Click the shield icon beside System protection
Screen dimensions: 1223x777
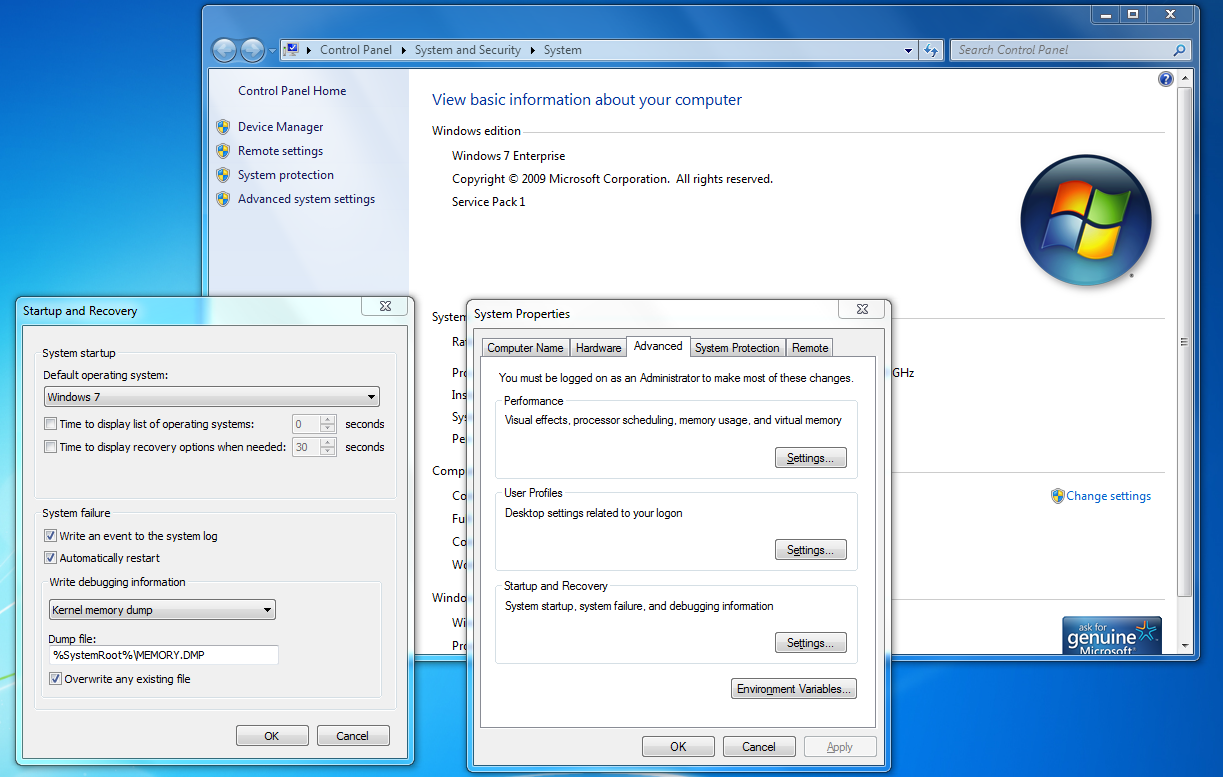coord(223,175)
